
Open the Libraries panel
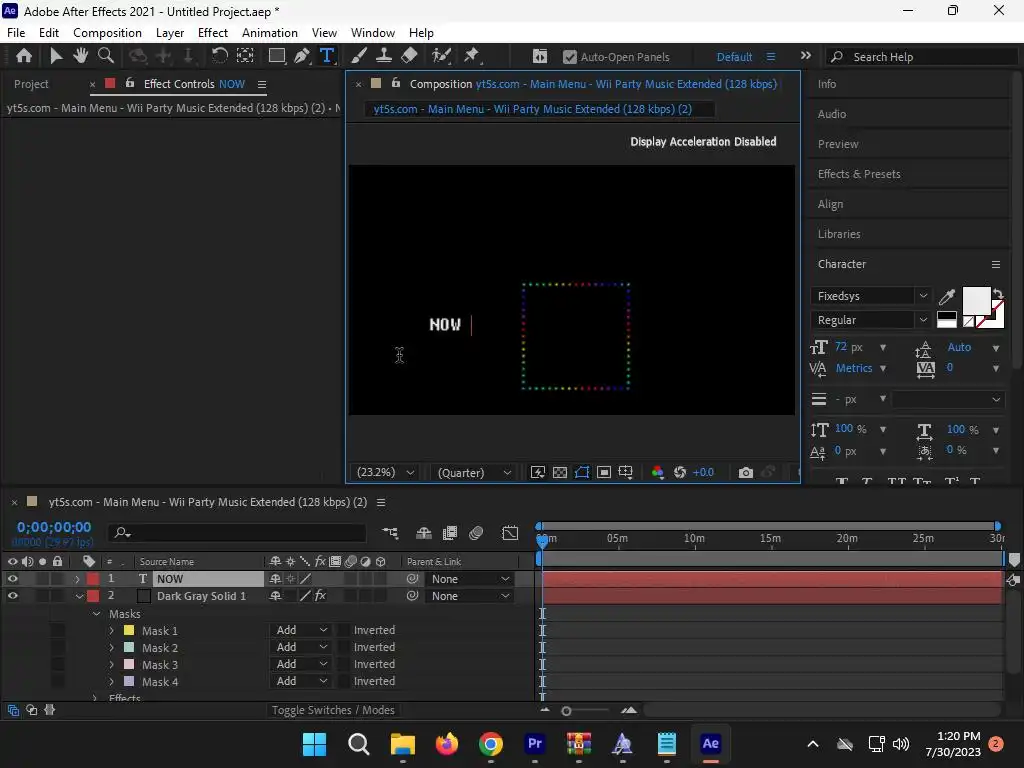(839, 234)
